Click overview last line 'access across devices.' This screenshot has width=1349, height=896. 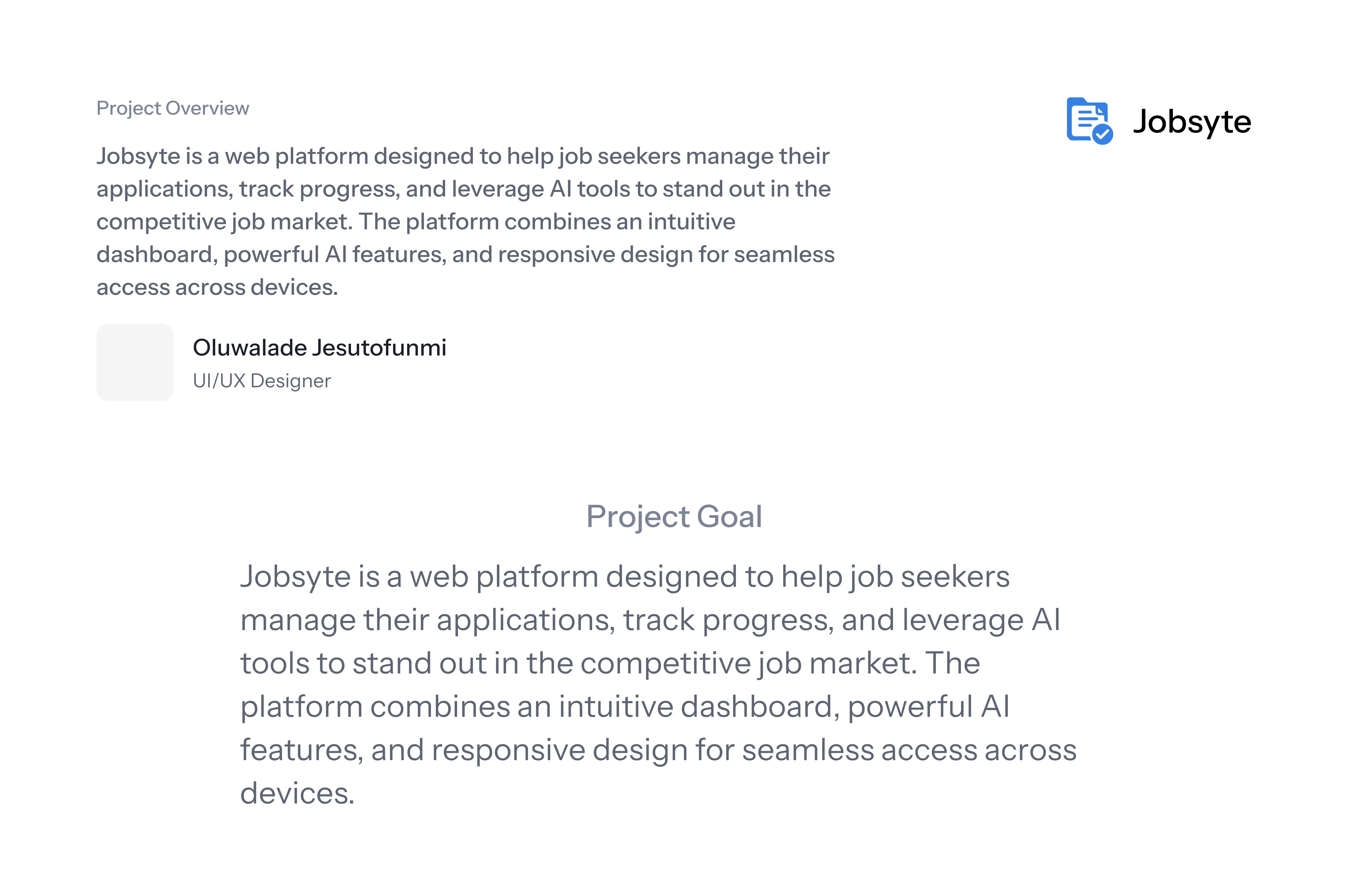(x=217, y=287)
